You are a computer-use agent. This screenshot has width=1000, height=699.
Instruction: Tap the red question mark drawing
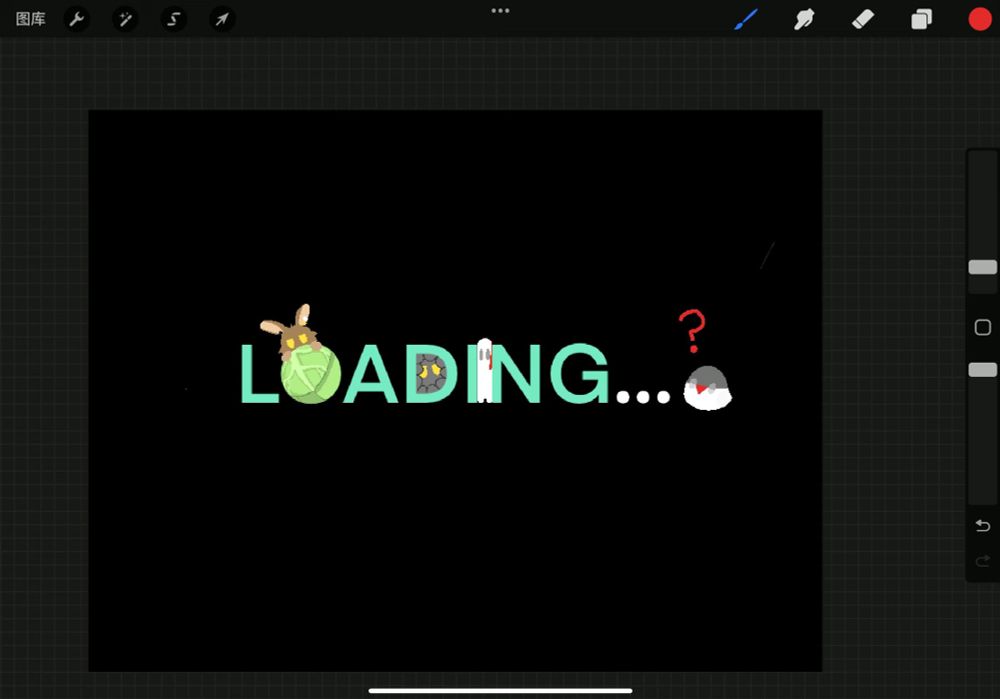691,331
